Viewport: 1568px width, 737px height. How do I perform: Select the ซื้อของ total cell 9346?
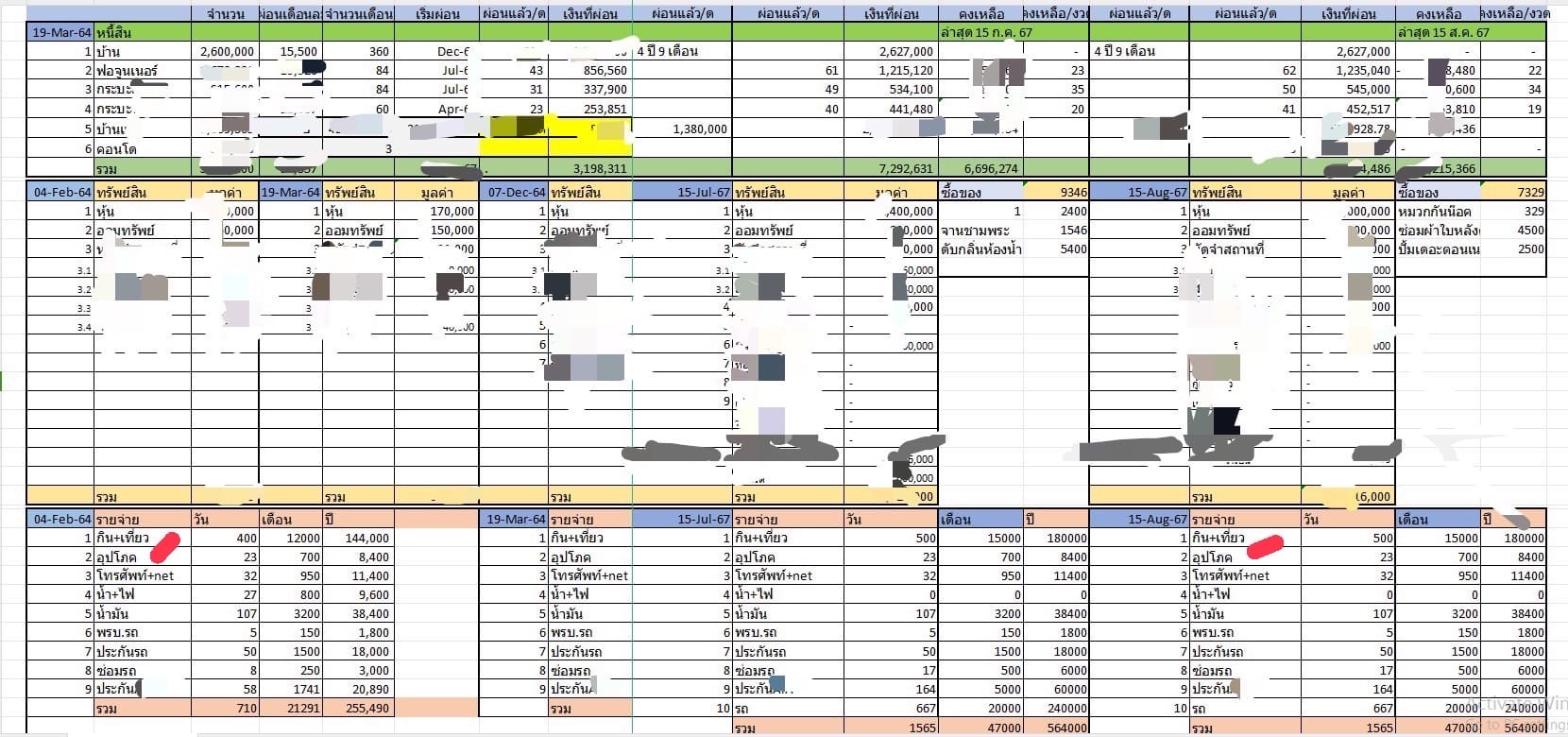(x=1056, y=192)
